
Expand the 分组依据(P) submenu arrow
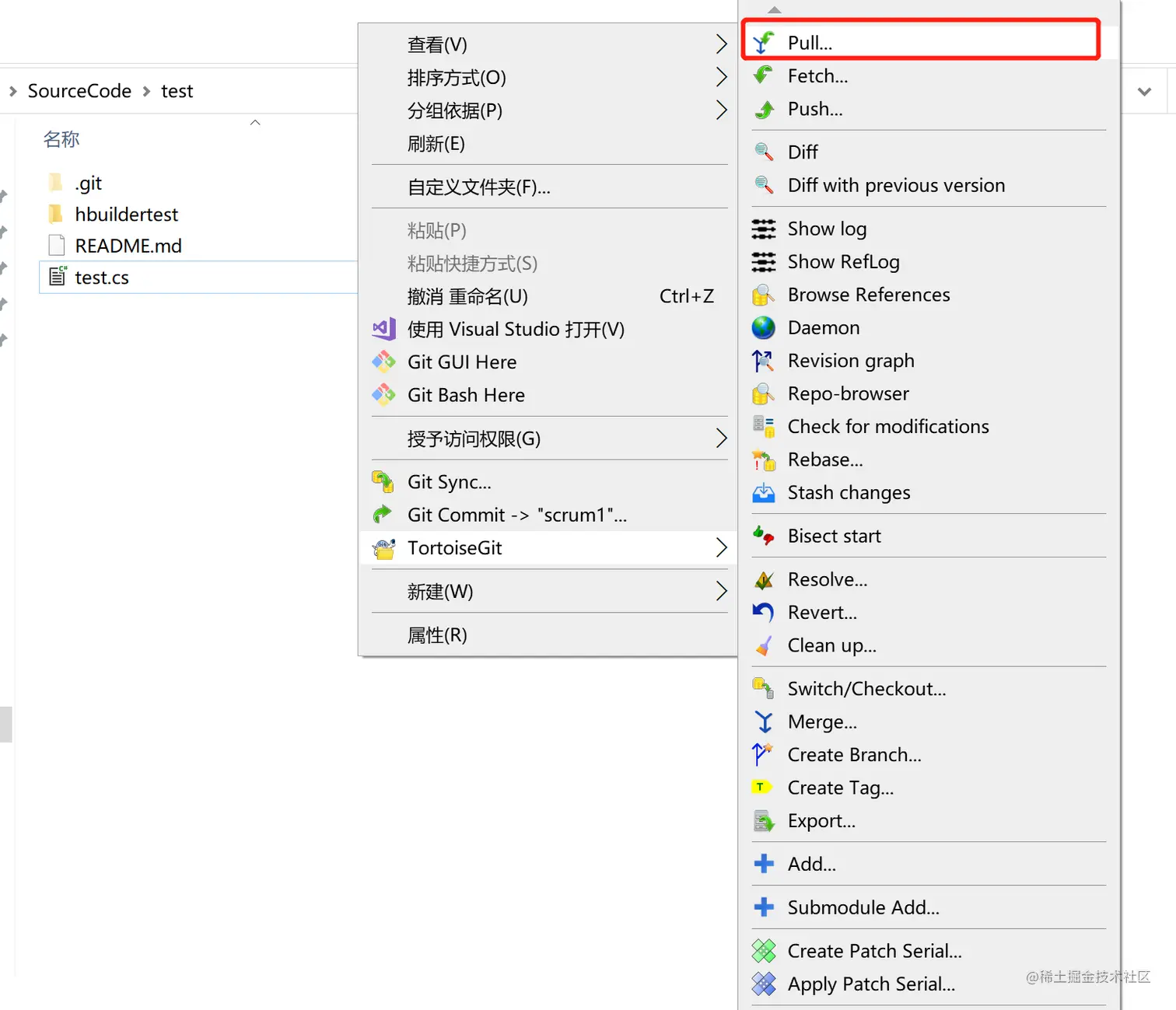pos(721,110)
